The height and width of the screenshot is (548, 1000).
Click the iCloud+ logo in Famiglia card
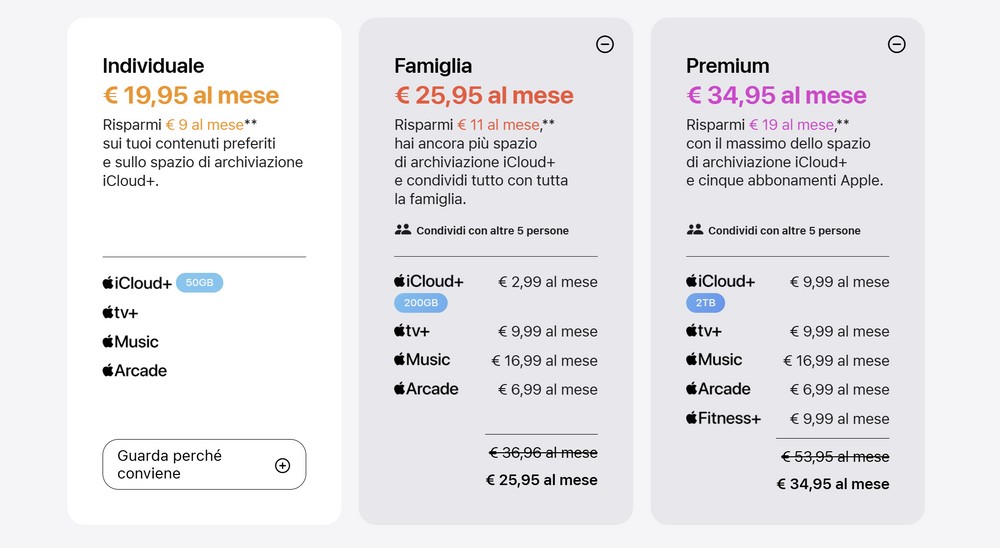429,281
